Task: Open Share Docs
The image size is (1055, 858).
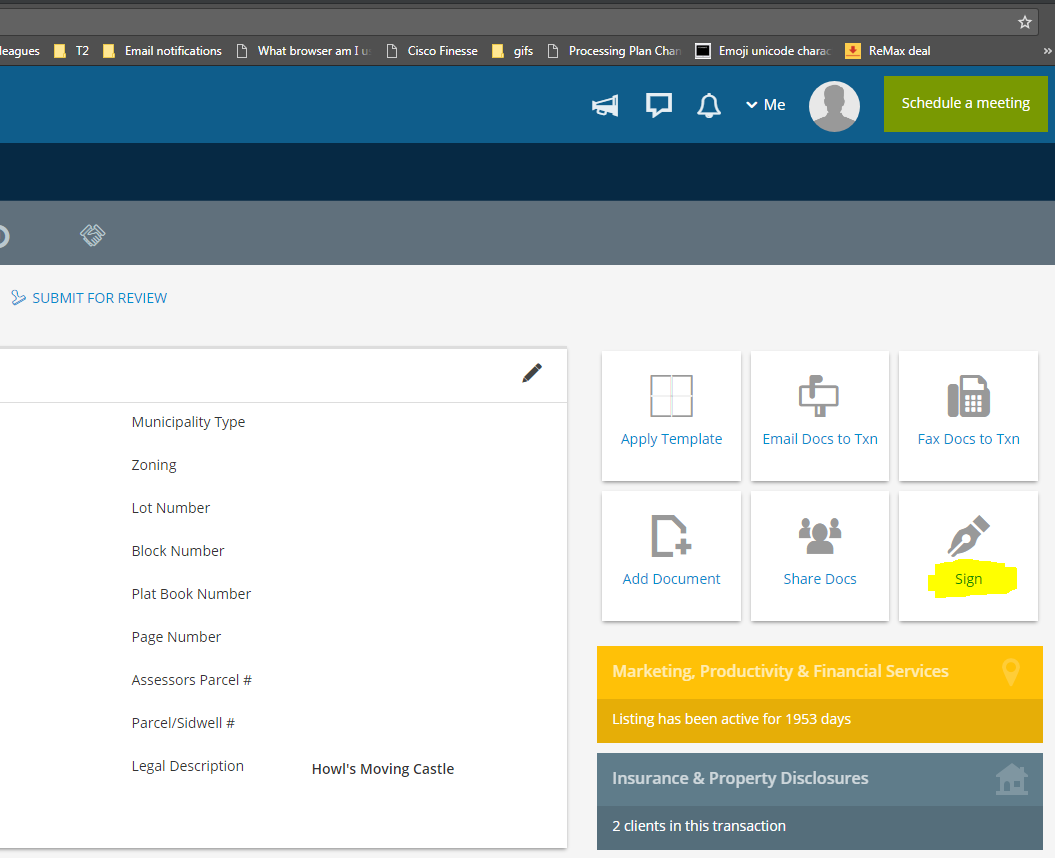Action: pos(819,537)
